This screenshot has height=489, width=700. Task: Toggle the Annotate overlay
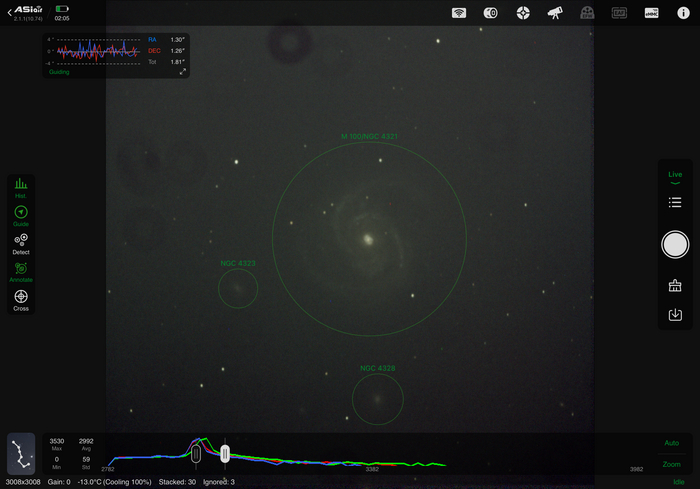click(21, 272)
